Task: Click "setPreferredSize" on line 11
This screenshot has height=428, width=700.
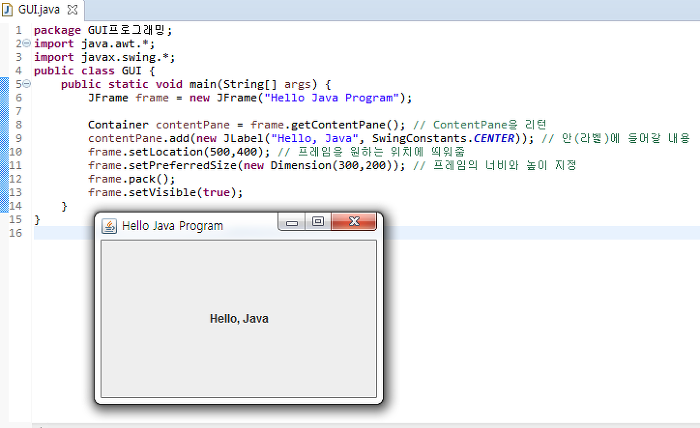Action: [x=183, y=166]
